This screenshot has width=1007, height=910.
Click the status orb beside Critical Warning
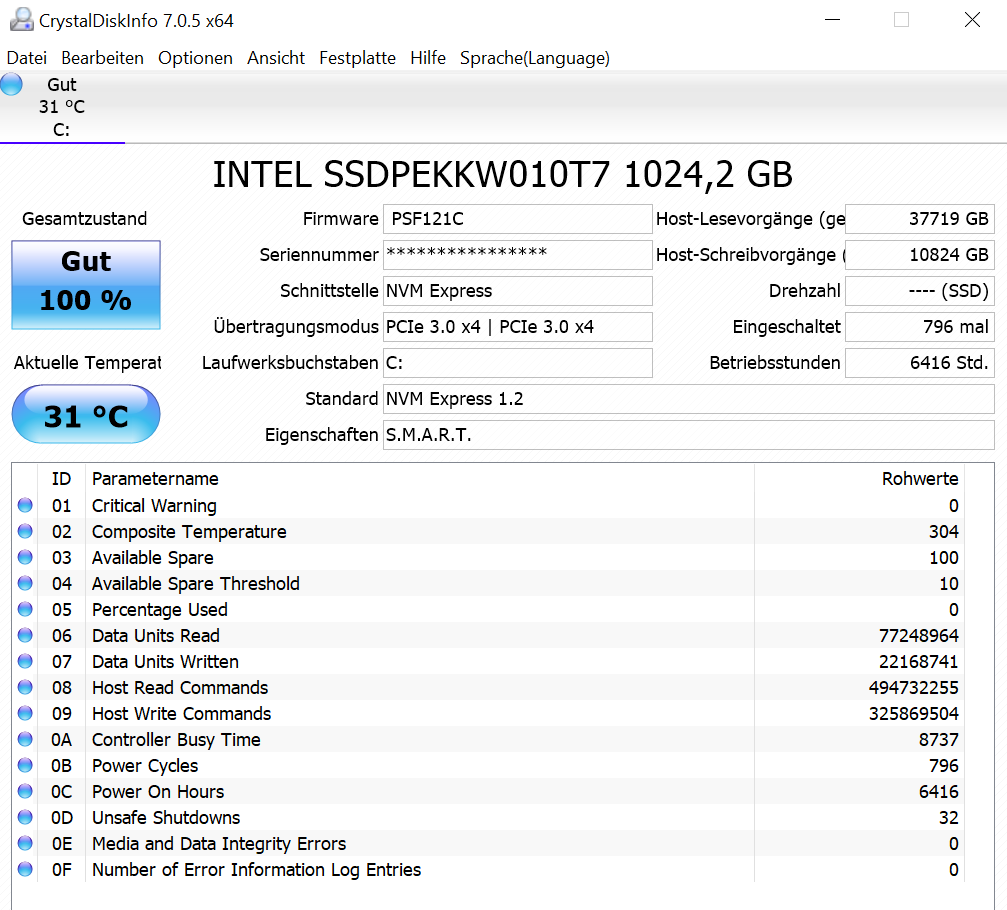click(25, 506)
